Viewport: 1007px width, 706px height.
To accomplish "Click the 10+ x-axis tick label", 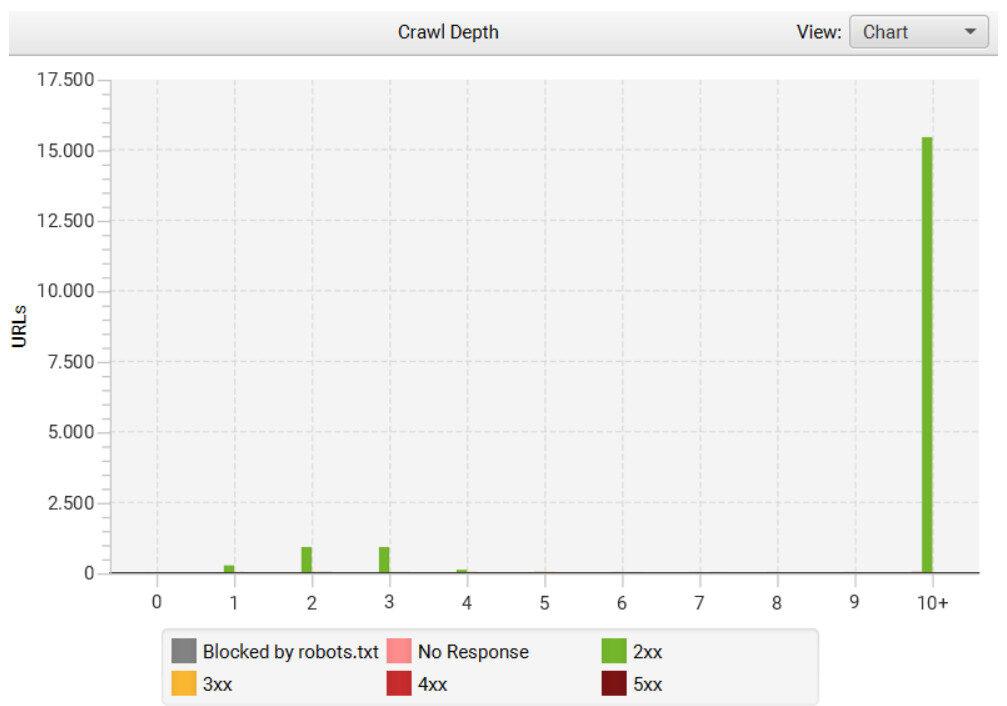I will (932, 603).
